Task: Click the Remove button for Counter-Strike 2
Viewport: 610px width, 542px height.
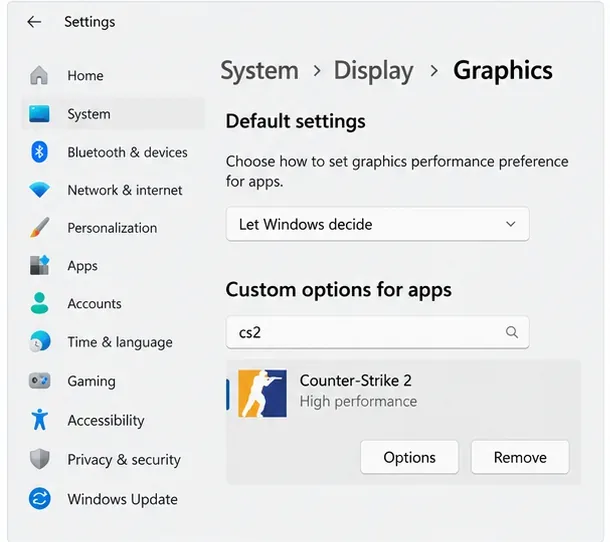Action: (x=520, y=457)
